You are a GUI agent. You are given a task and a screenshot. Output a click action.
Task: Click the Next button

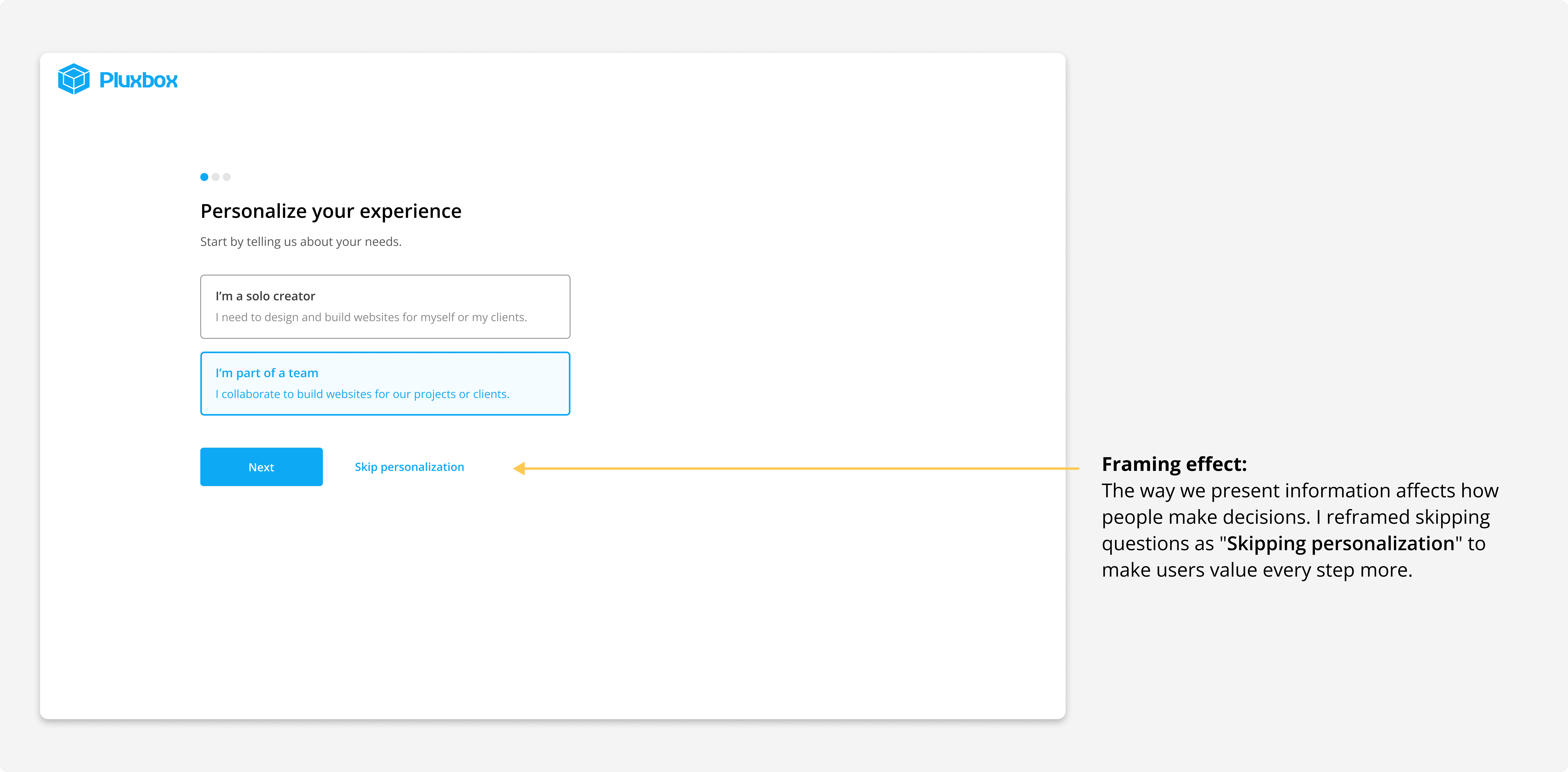tap(262, 467)
